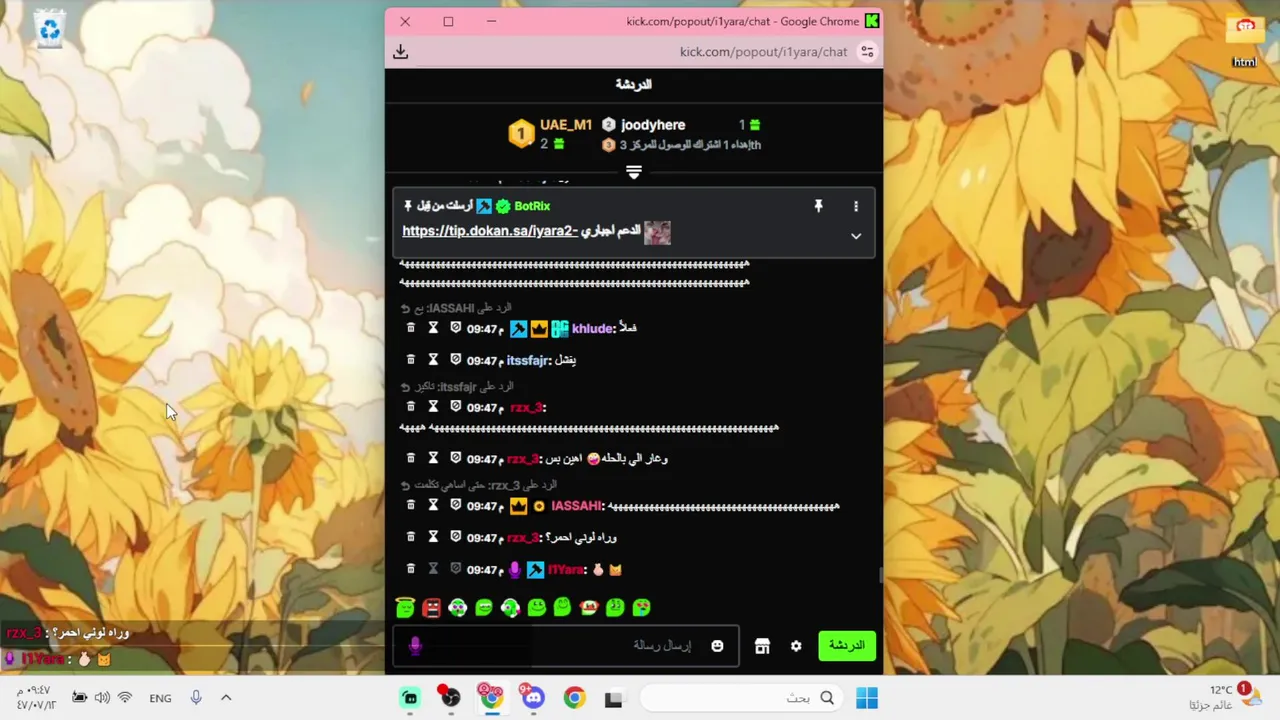The width and height of the screenshot is (1280, 720).
Task: Collapse the leaderboard with the handle below it
Action: coord(633,172)
